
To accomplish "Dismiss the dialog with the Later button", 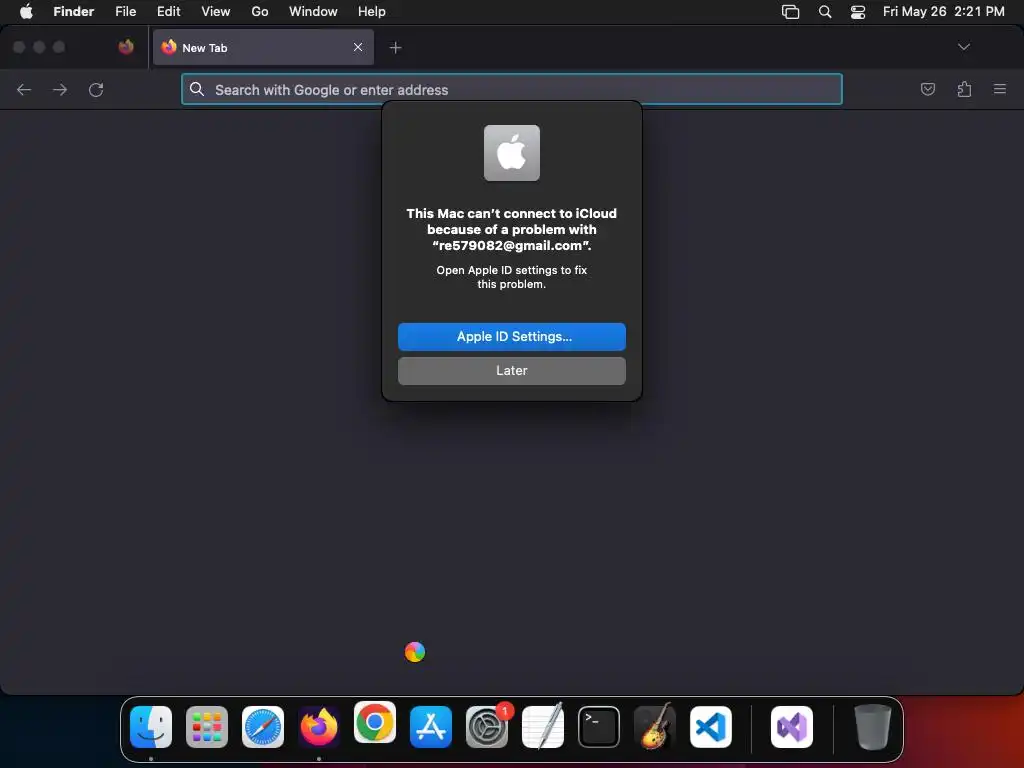I will [x=511, y=370].
